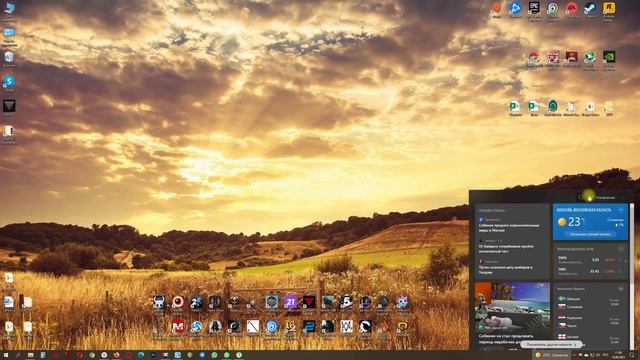The height and width of the screenshot is (360, 640).
Task: Open File Explorer from the taskbar
Action: [30, 356]
